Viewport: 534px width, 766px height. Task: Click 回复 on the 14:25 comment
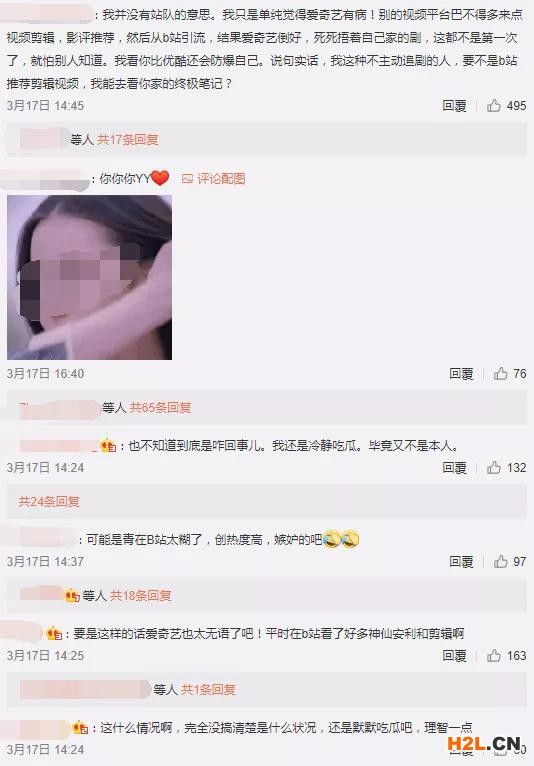(x=454, y=655)
